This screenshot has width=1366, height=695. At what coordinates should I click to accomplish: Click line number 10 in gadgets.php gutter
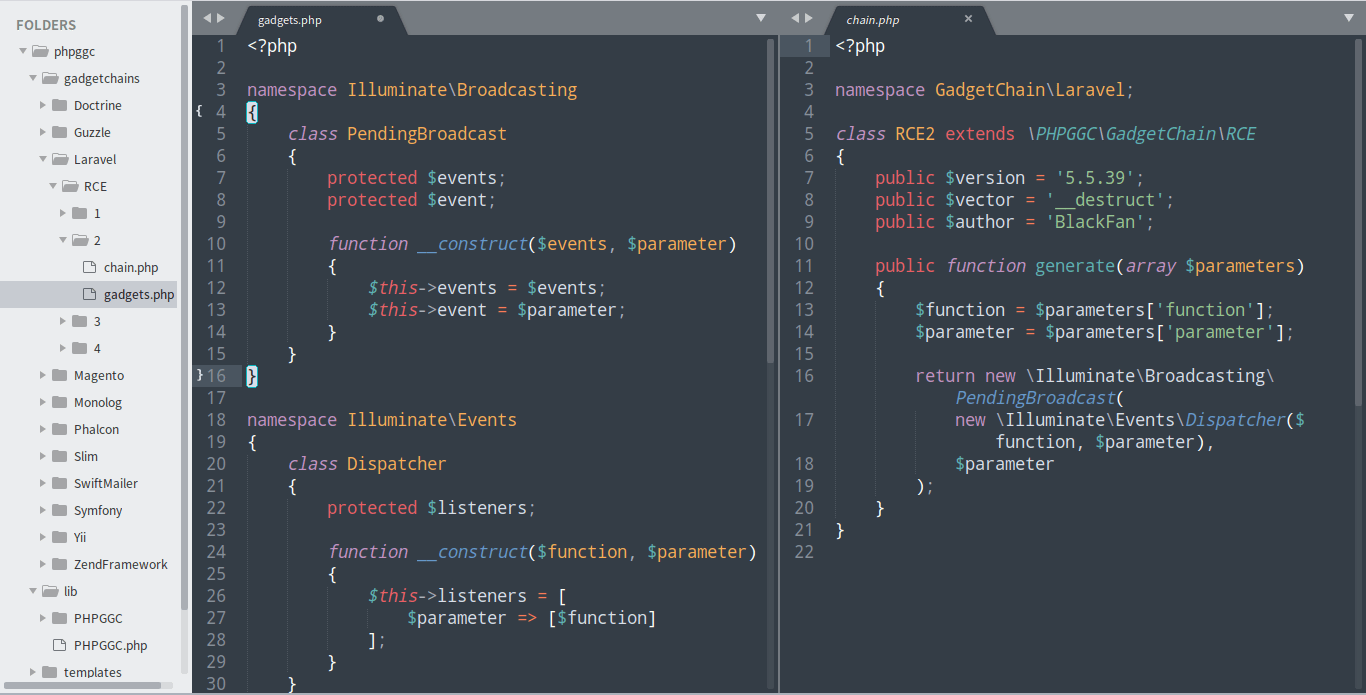pyautogui.click(x=216, y=243)
